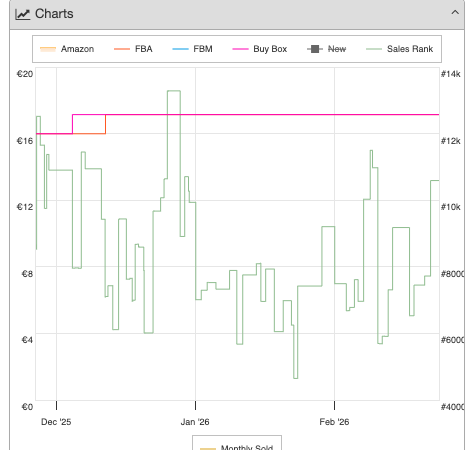Hide the Sales Rank series
The height and width of the screenshot is (450, 474).
pyautogui.click(x=399, y=49)
